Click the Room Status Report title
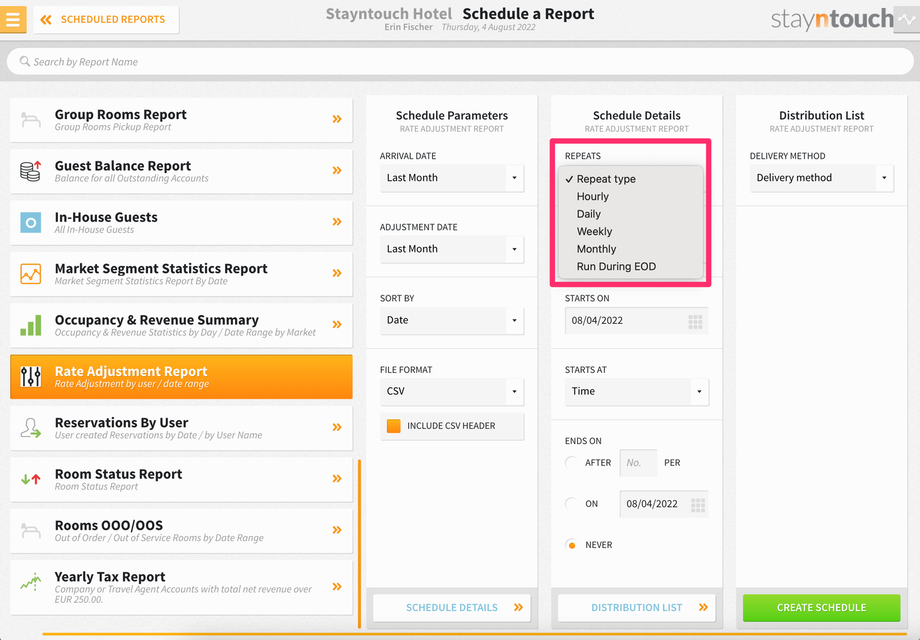 click(x=119, y=474)
